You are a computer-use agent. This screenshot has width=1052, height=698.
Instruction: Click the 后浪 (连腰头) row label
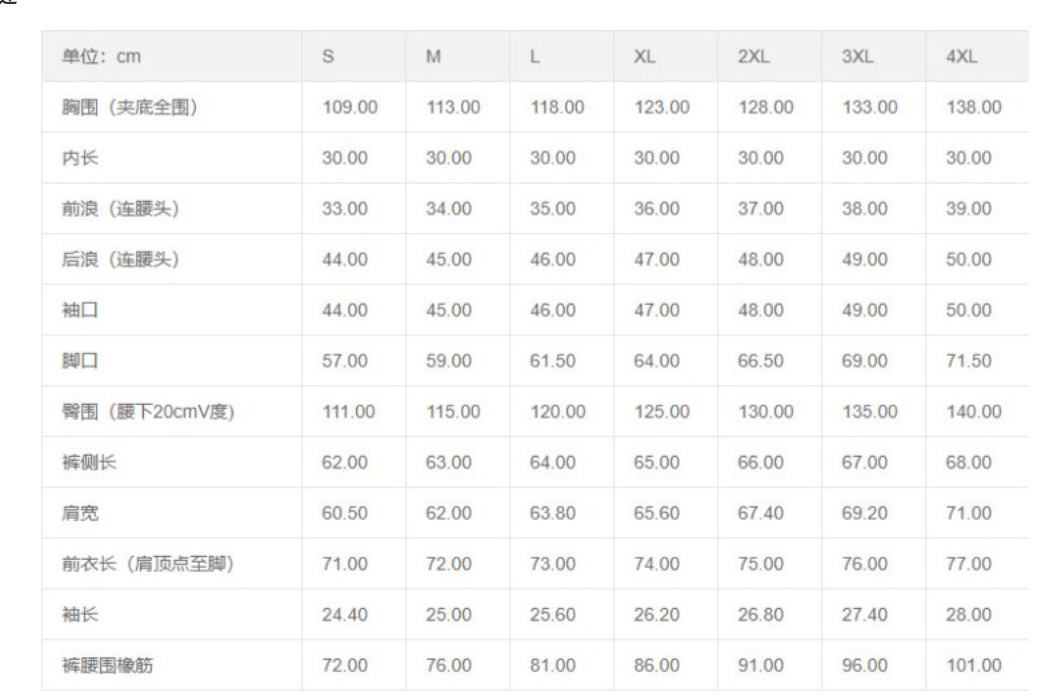click(120, 260)
